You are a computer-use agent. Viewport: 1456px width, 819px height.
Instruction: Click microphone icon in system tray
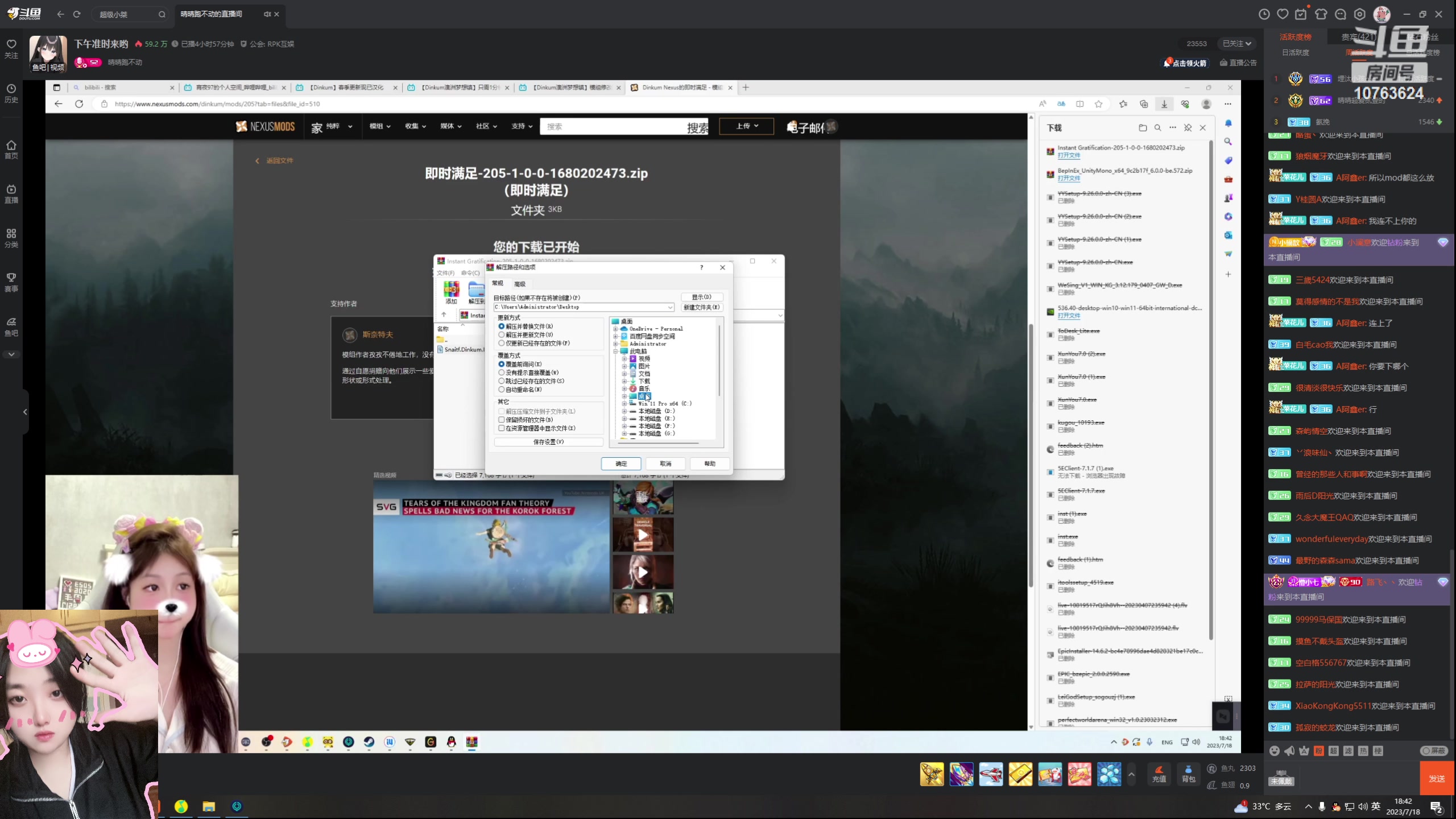pos(1322,806)
